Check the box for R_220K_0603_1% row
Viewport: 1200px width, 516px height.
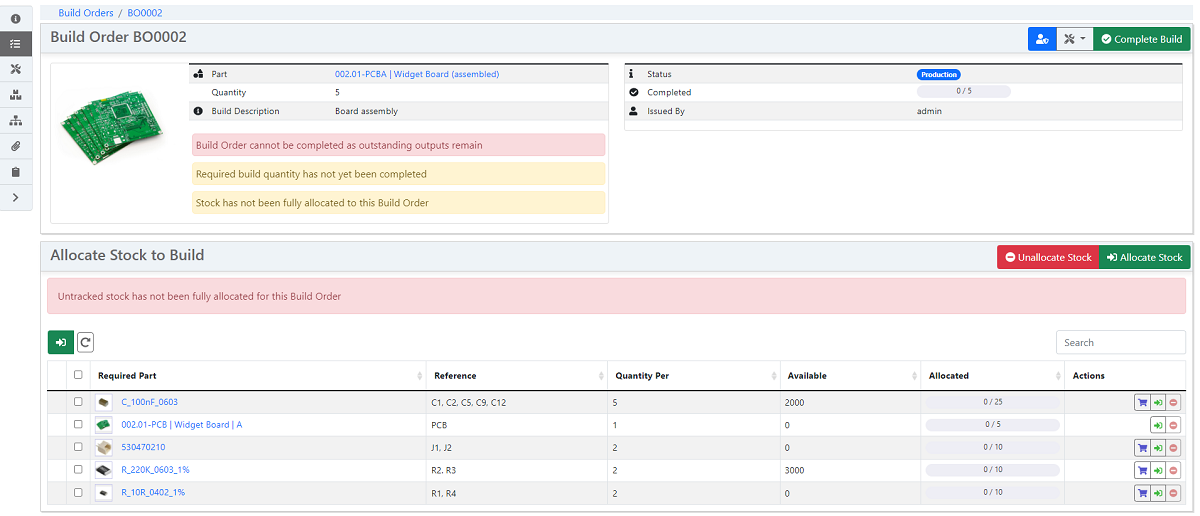(x=78, y=470)
